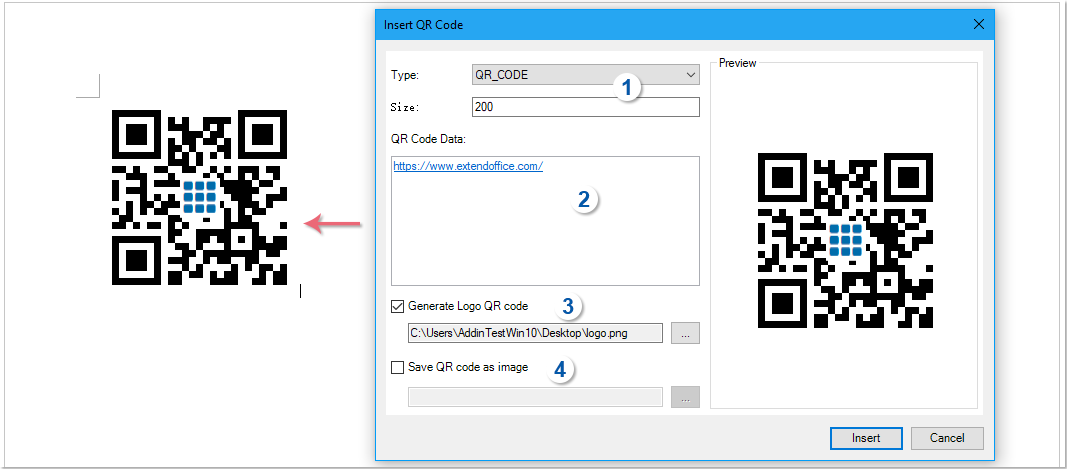Screen dimensions: 1067x469
Task: Uncheck the Generate Logo QR code checkbox
Action: point(398,306)
